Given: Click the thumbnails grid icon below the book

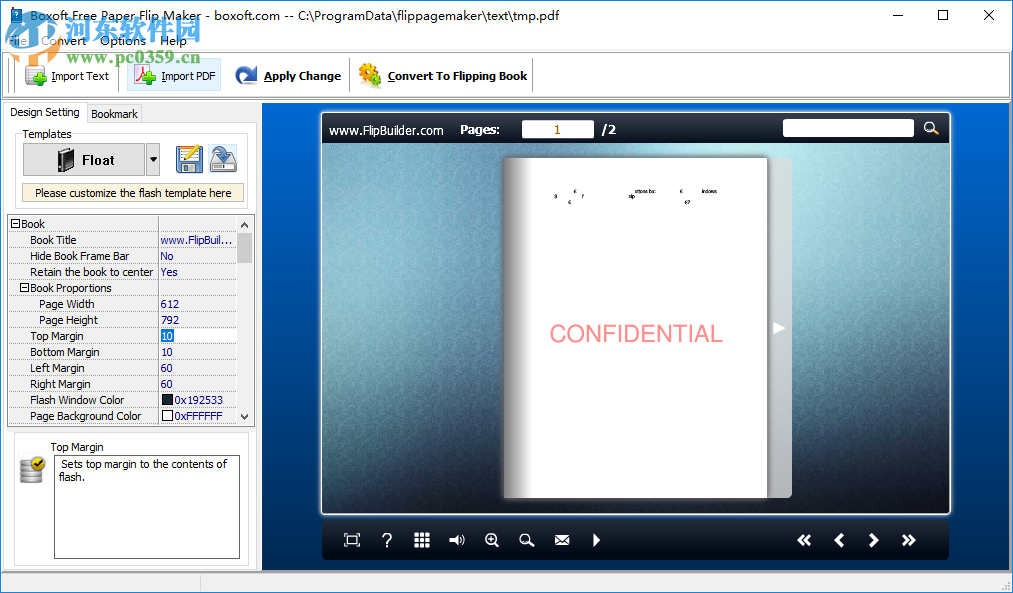Looking at the screenshot, I should click(421, 540).
